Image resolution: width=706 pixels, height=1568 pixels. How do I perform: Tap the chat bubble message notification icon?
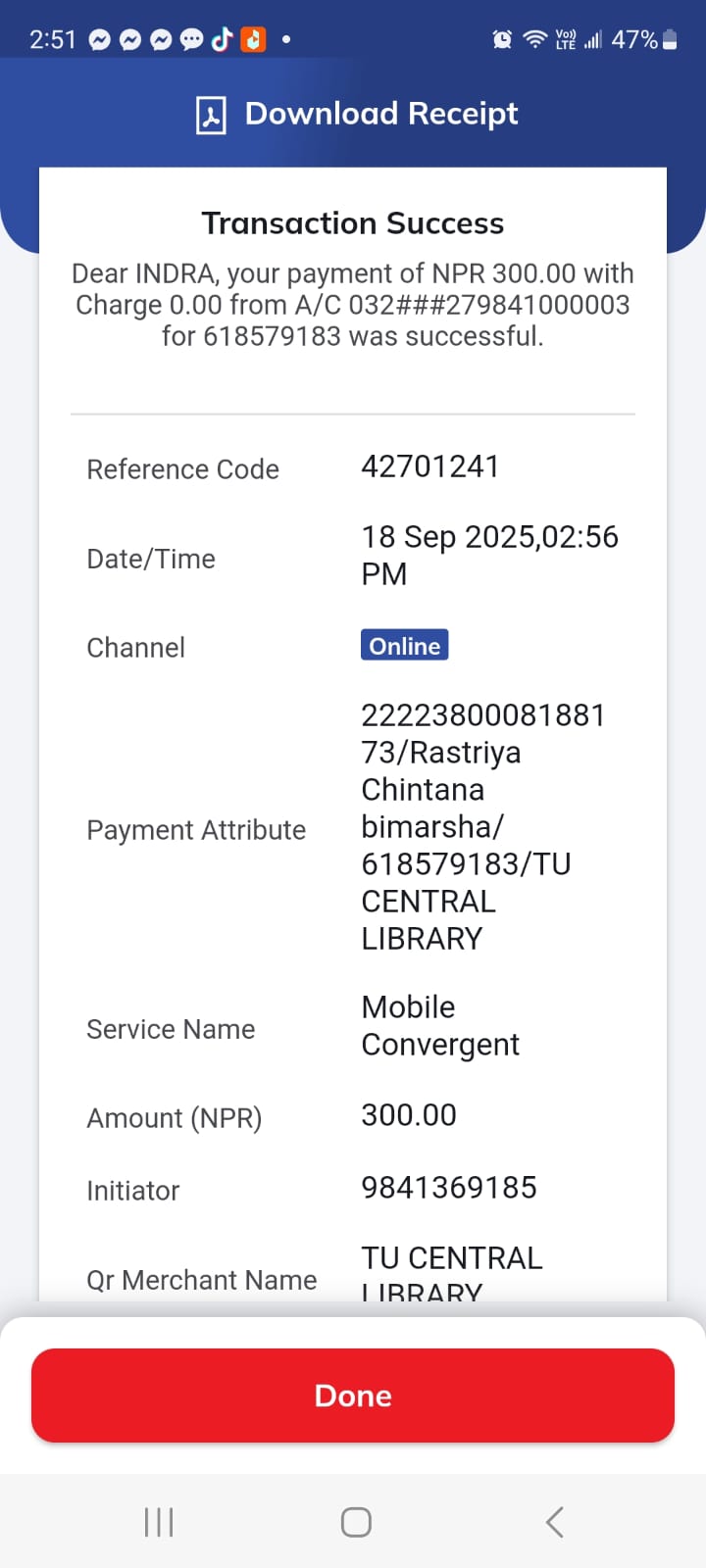click(x=191, y=39)
